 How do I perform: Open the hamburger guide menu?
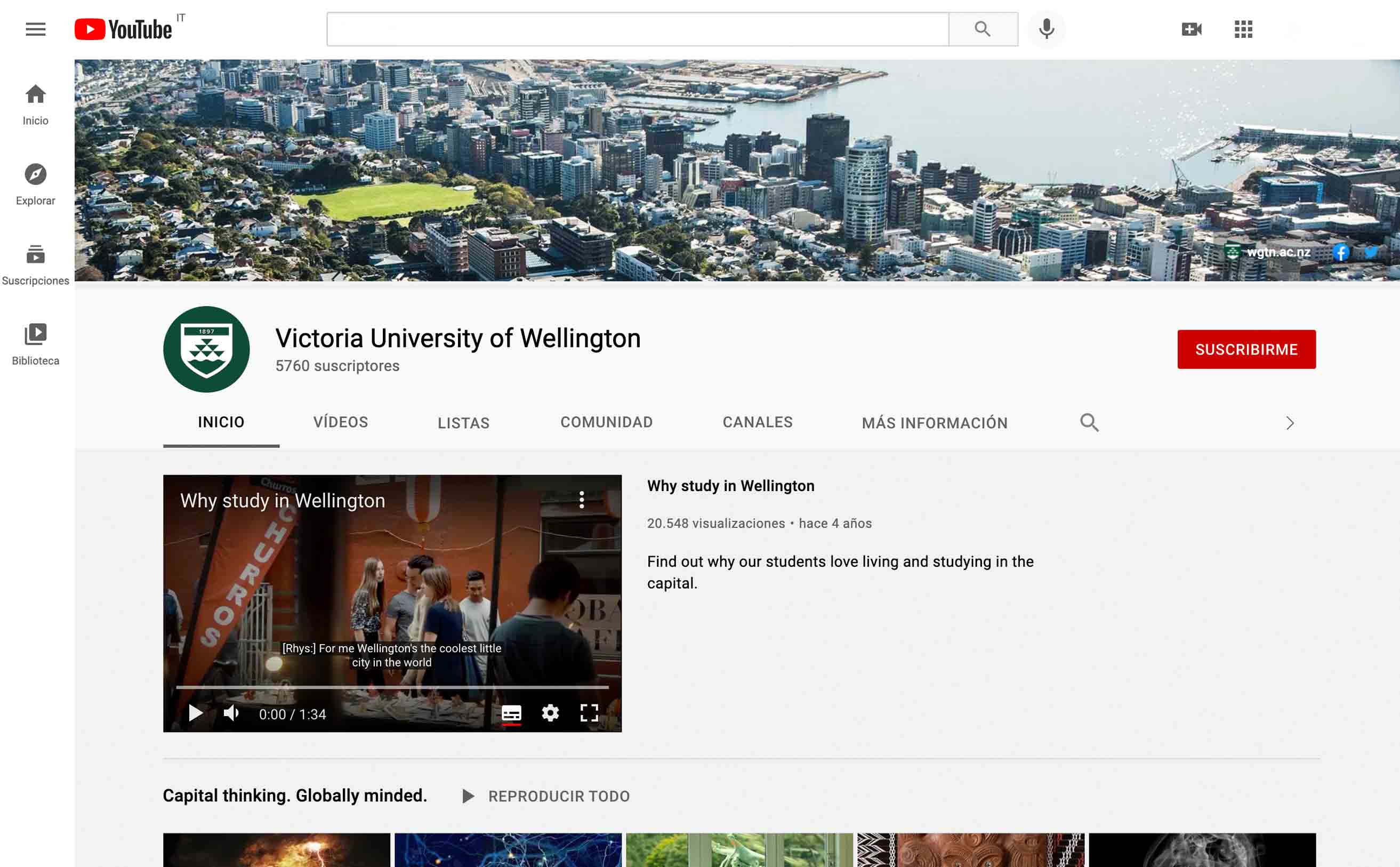pyautogui.click(x=36, y=29)
